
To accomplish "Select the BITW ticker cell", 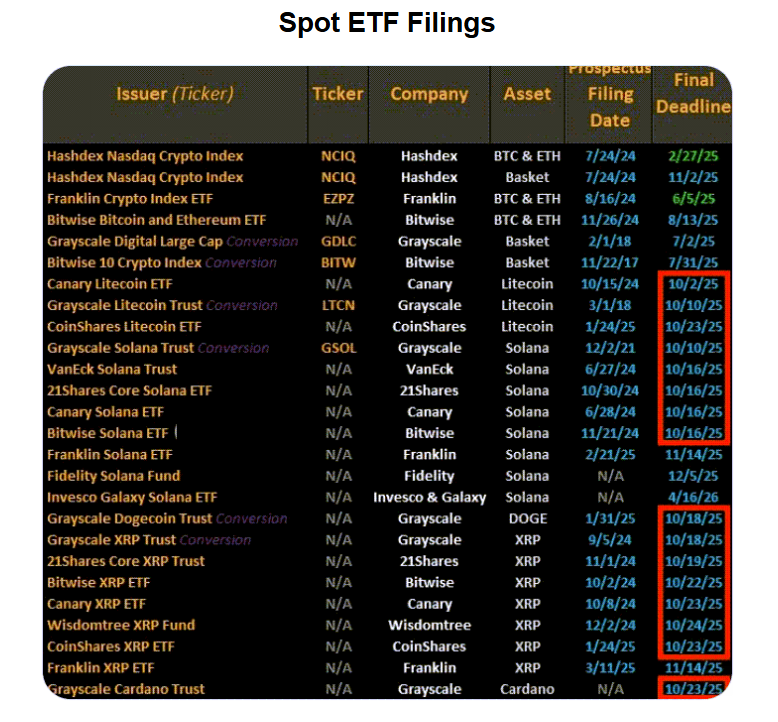I will [338, 263].
